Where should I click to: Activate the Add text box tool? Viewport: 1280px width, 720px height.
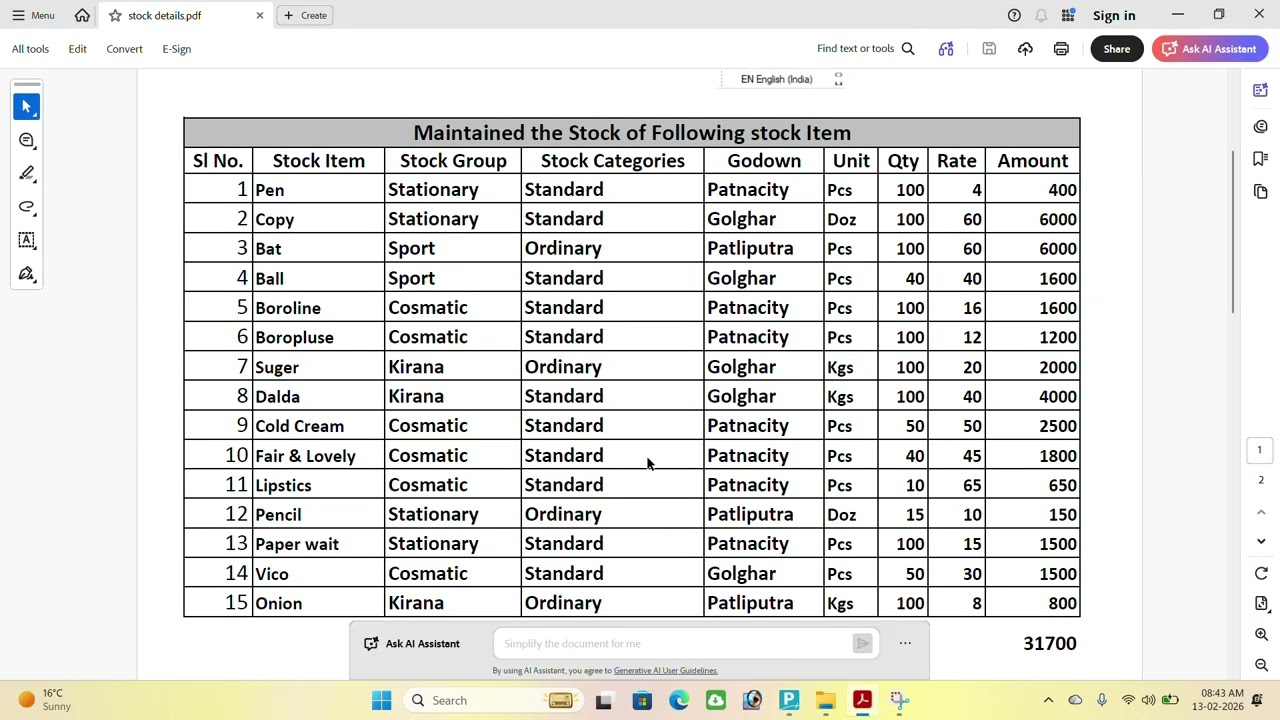coord(27,240)
